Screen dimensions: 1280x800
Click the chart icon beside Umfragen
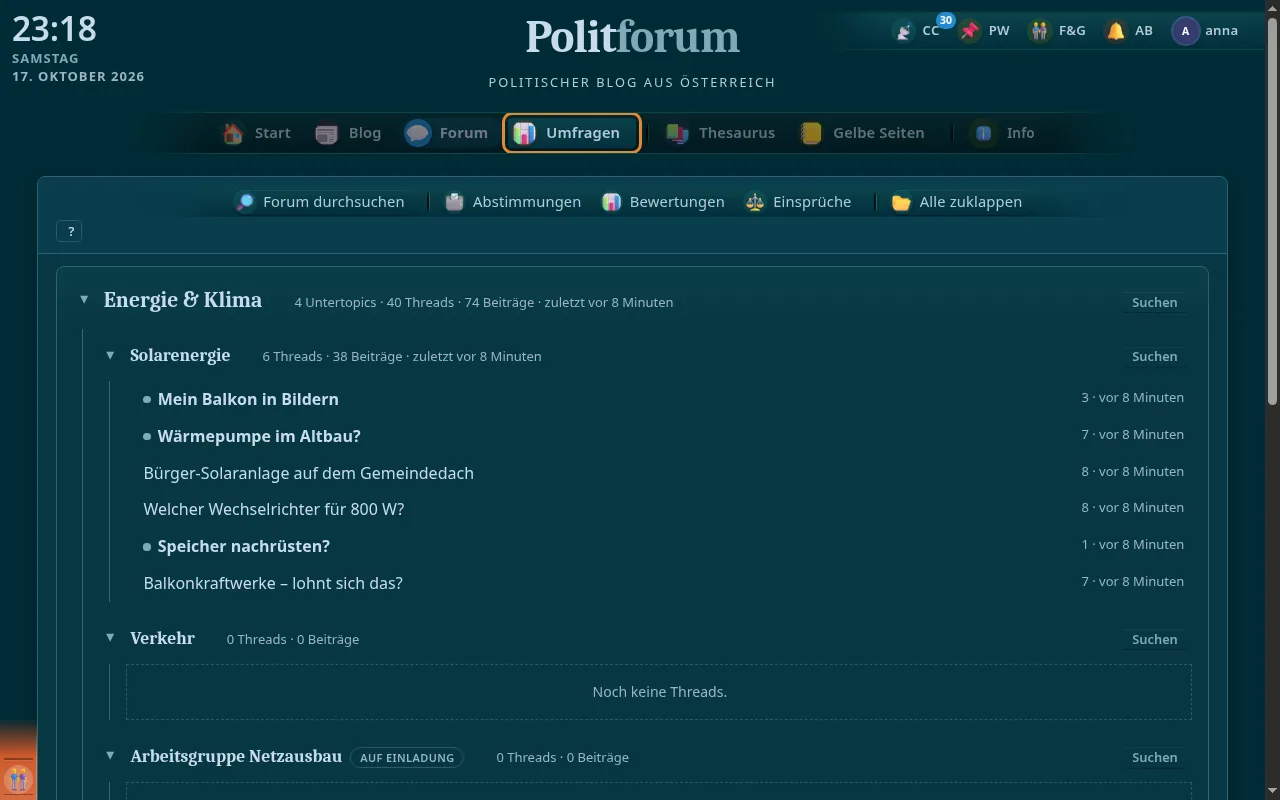(524, 133)
